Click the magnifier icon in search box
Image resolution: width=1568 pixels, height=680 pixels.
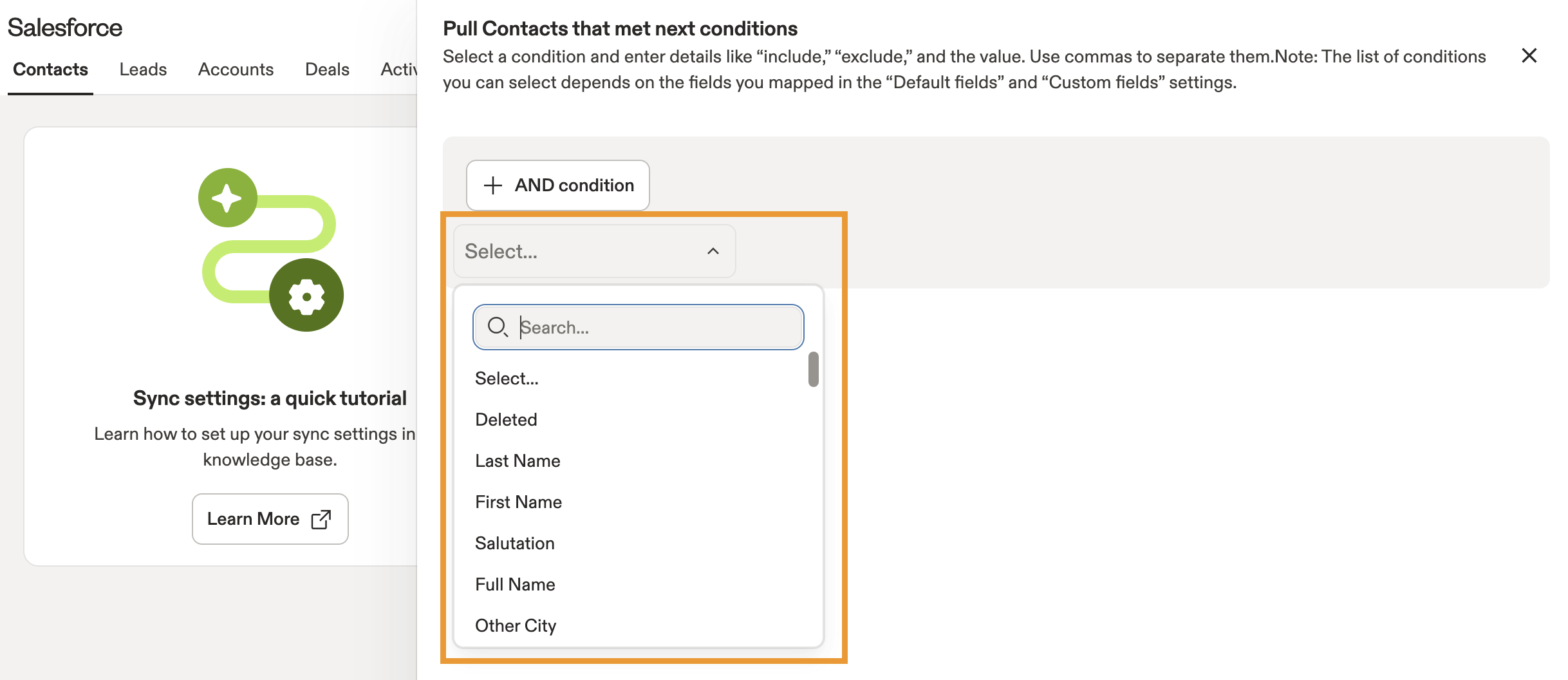(x=497, y=327)
